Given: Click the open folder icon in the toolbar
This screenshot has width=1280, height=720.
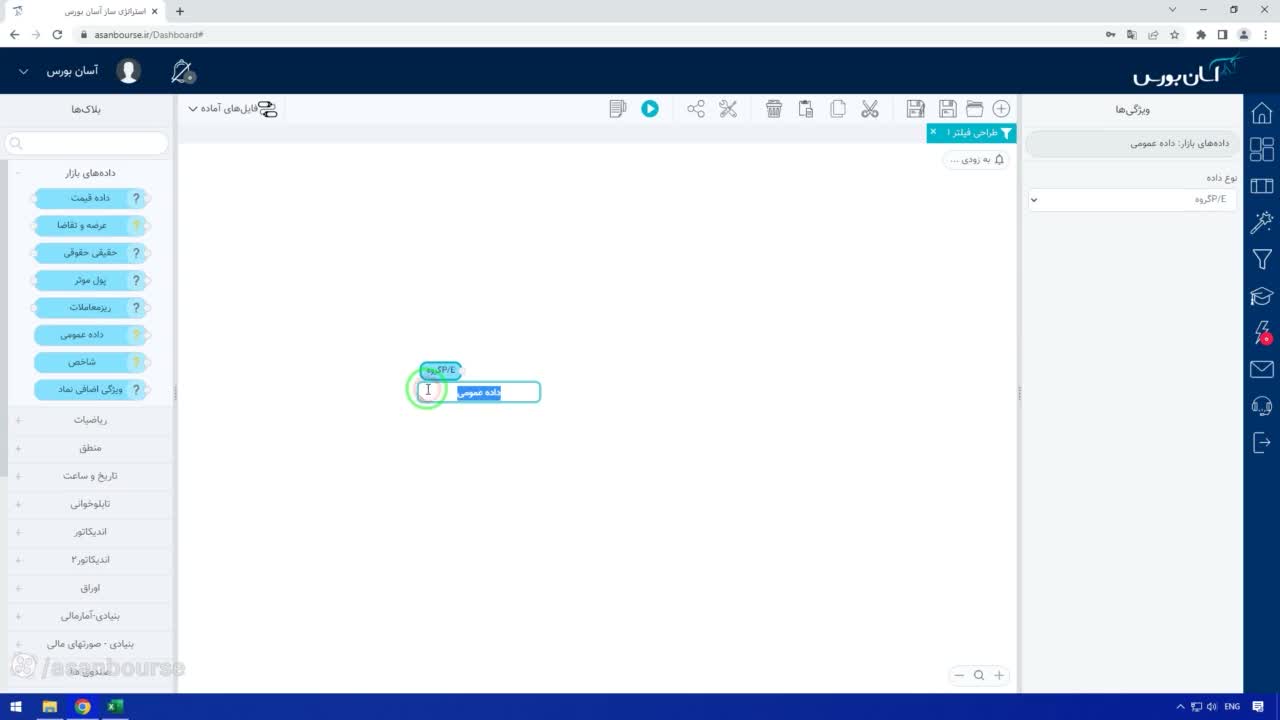Looking at the screenshot, I should click(x=974, y=108).
